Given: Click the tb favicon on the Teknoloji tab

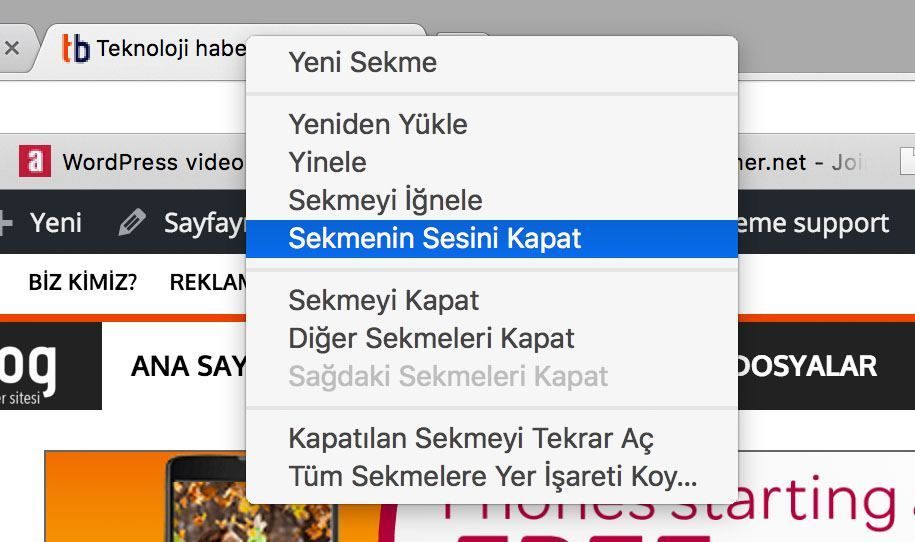Looking at the screenshot, I should tap(76, 48).
